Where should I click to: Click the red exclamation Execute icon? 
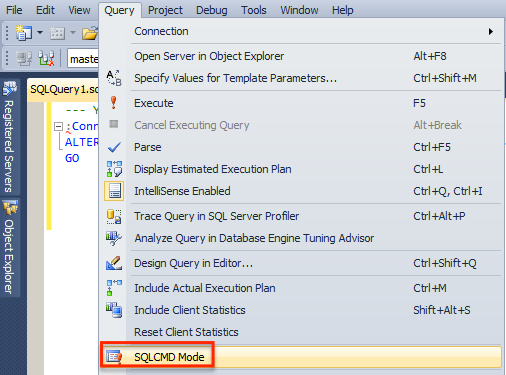(114, 103)
